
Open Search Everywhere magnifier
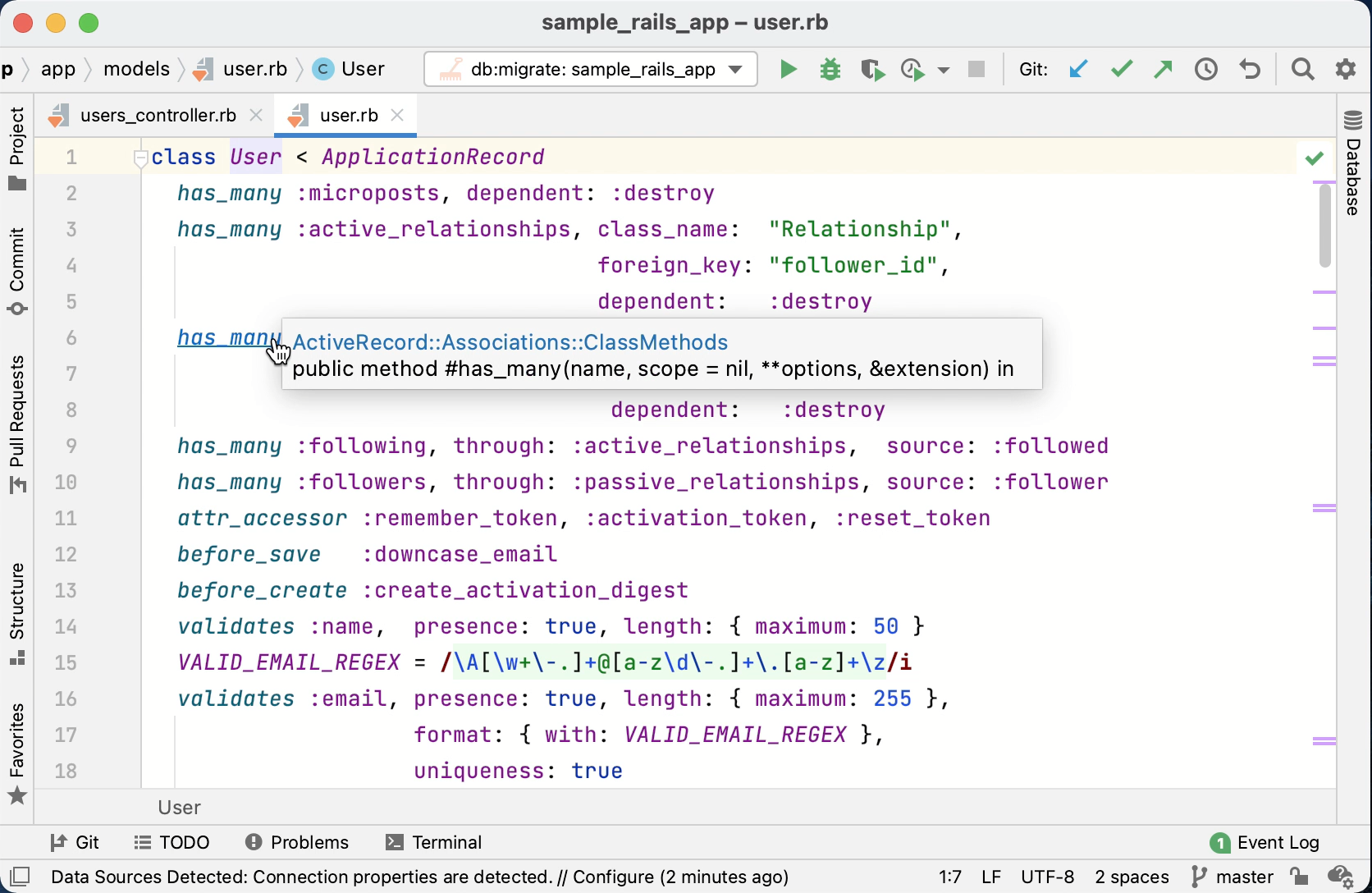click(1302, 70)
